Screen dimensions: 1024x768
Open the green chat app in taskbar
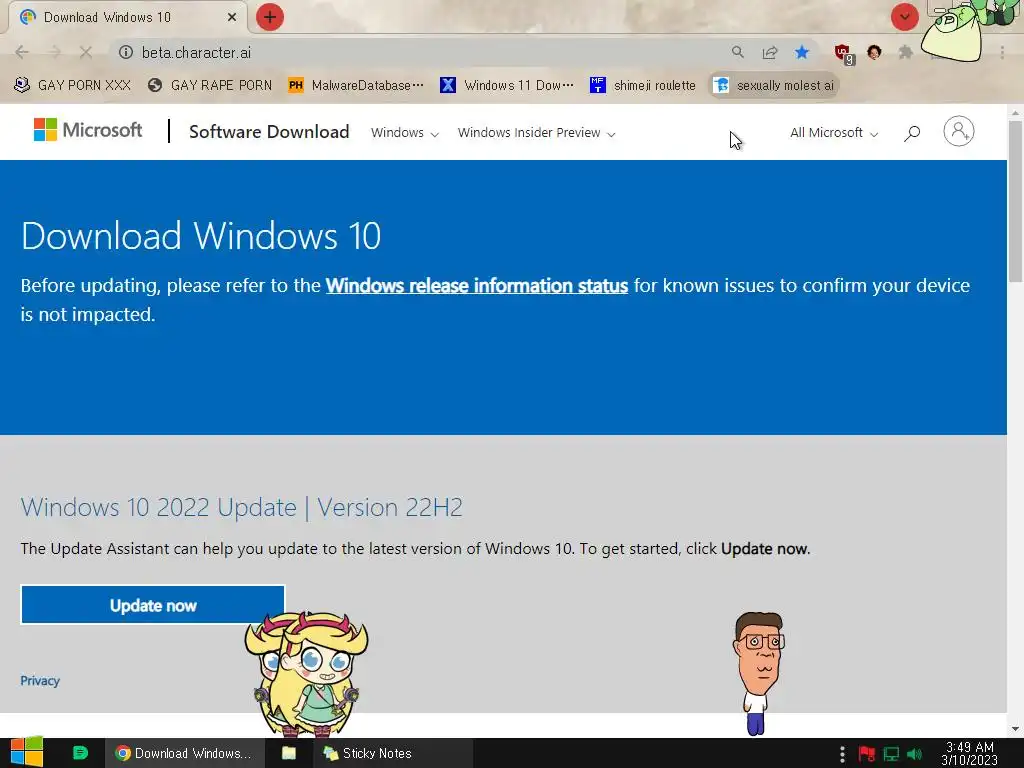click(80, 753)
